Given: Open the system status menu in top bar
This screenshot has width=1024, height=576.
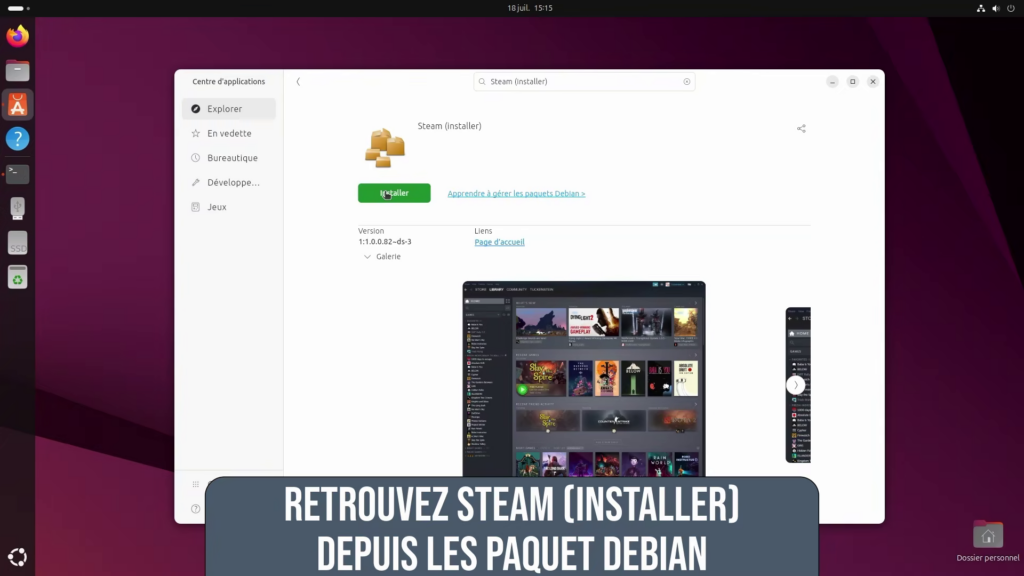Looking at the screenshot, I should (994, 8).
